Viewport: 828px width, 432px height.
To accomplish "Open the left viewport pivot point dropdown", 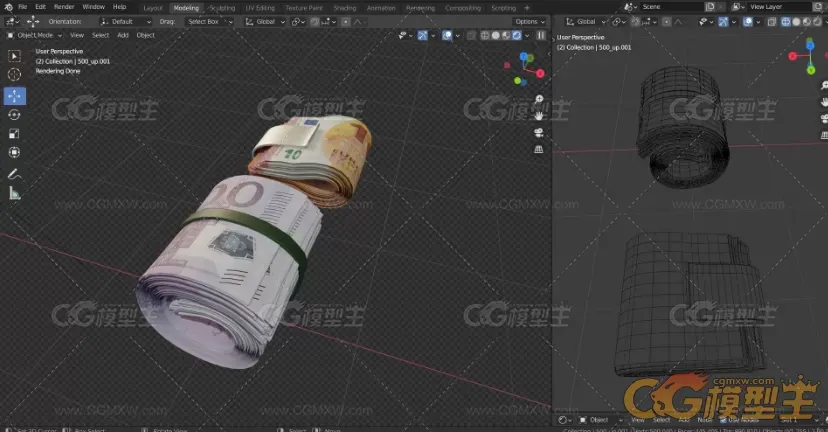I will [x=298, y=22].
